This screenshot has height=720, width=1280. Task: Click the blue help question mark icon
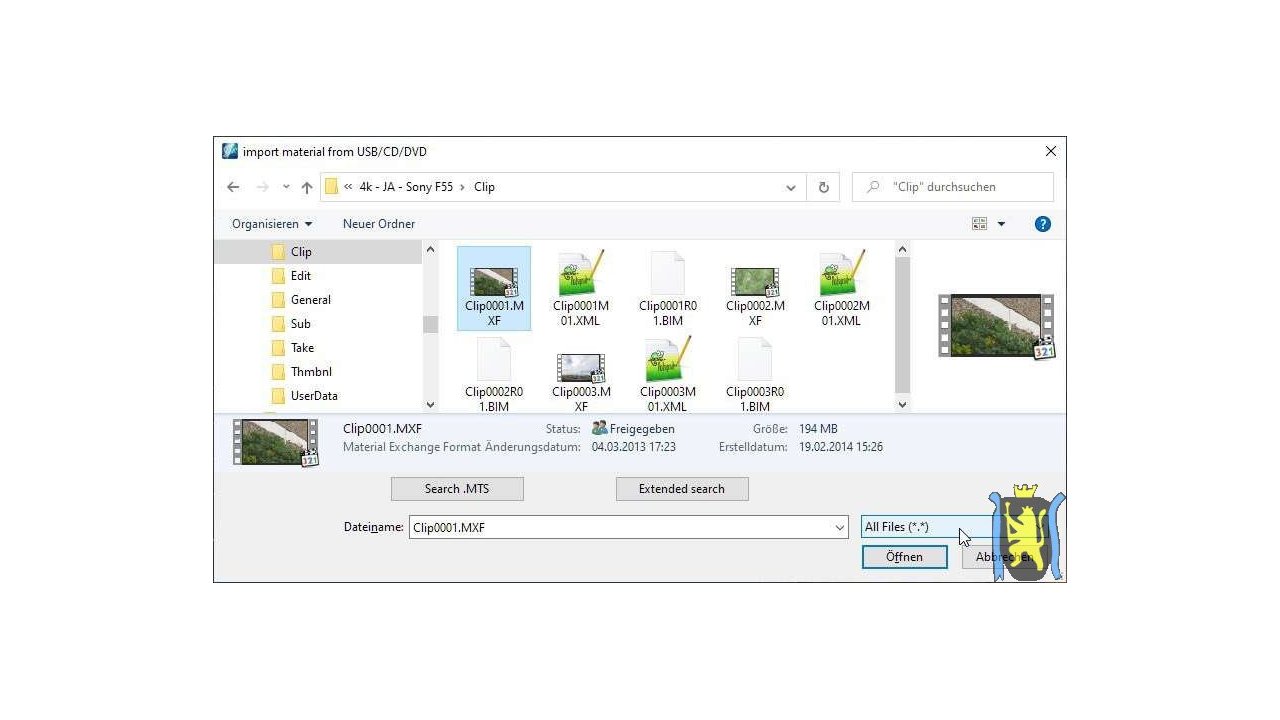[1042, 224]
